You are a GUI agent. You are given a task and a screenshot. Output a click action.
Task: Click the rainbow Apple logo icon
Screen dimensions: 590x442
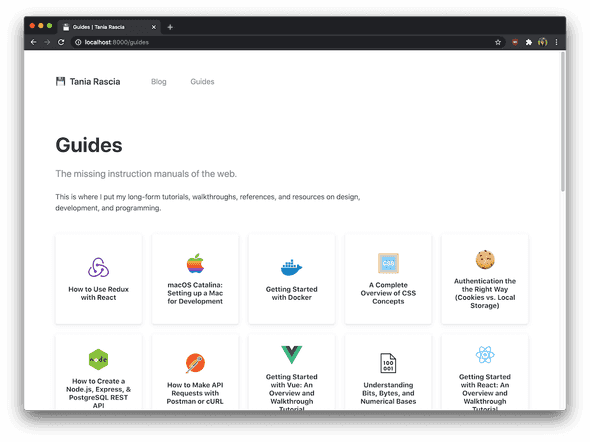pyautogui.click(x=195, y=263)
